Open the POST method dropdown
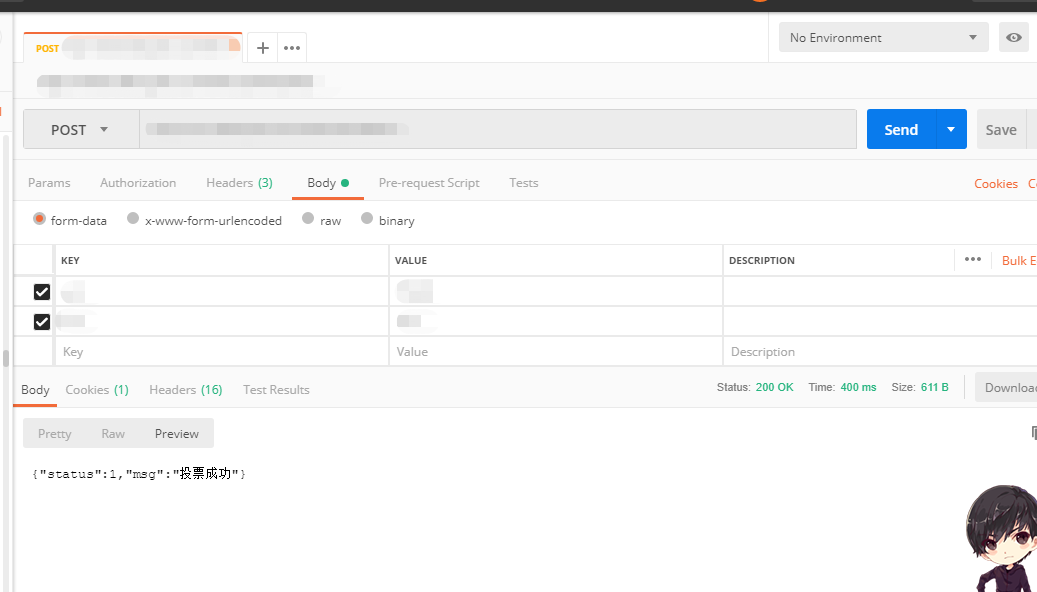This screenshot has height=592, width=1037. (x=81, y=130)
